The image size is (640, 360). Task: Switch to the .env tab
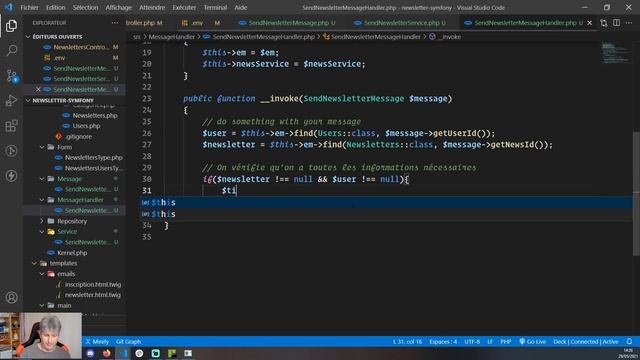(x=198, y=23)
